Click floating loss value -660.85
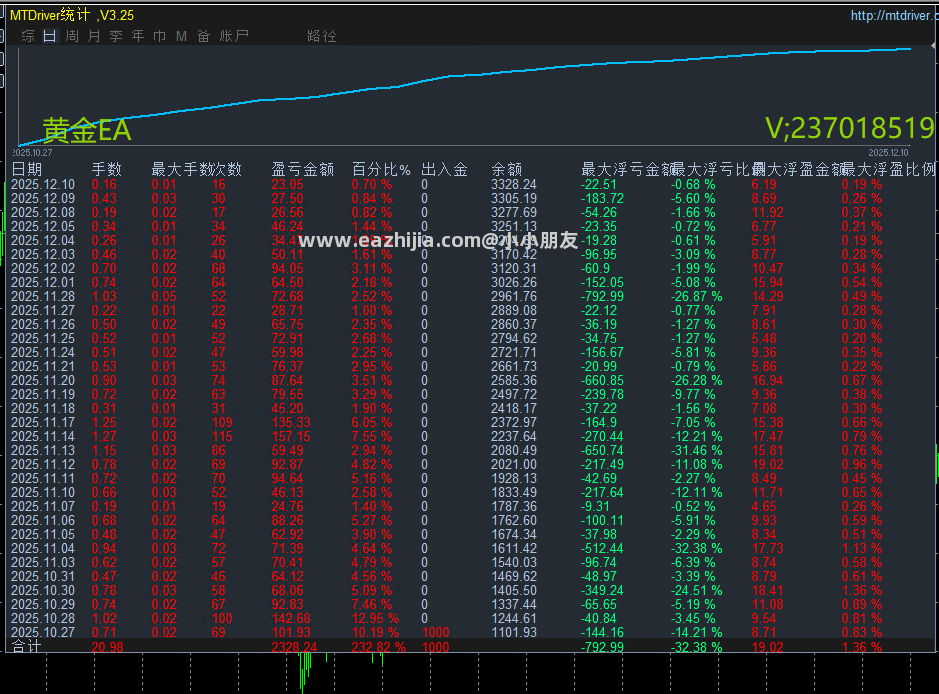The image size is (939, 694). [x=602, y=380]
